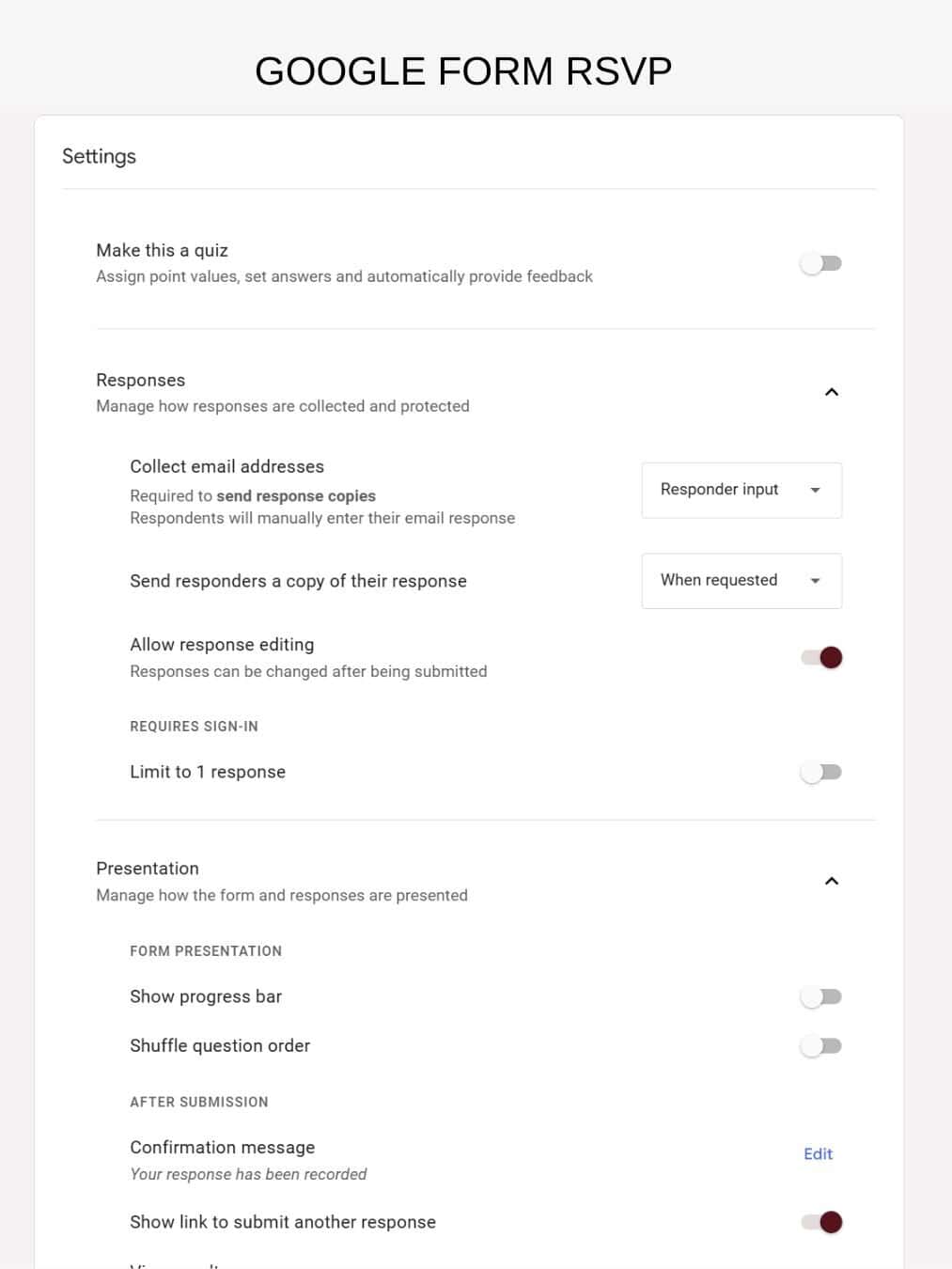The width and height of the screenshot is (952, 1269).
Task: Collapse the Presentation section chevron
Action: click(x=831, y=881)
